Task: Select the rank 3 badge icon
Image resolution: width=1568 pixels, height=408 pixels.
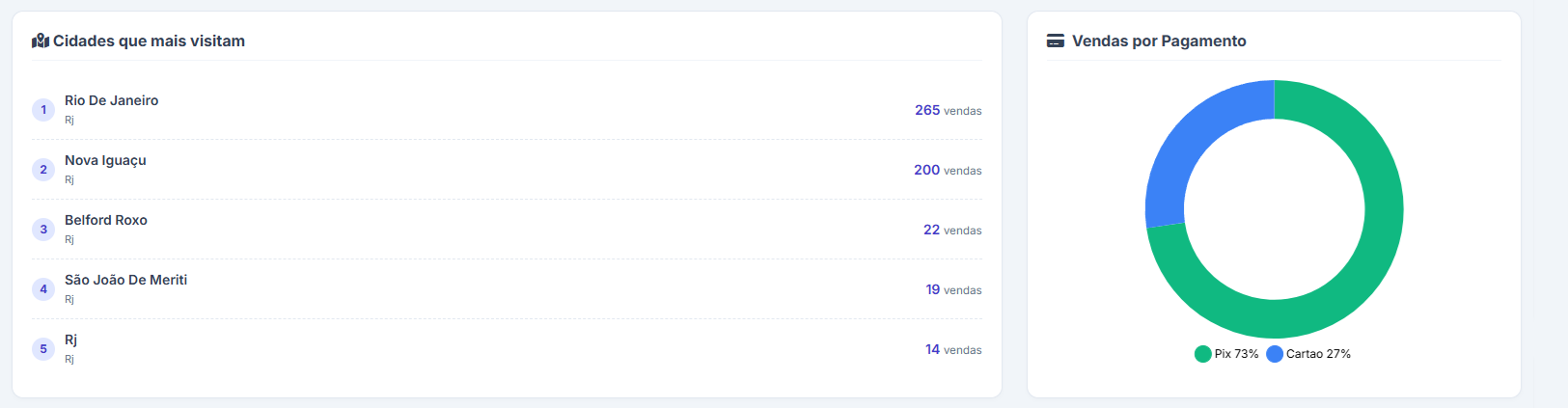Action: click(43, 230)
